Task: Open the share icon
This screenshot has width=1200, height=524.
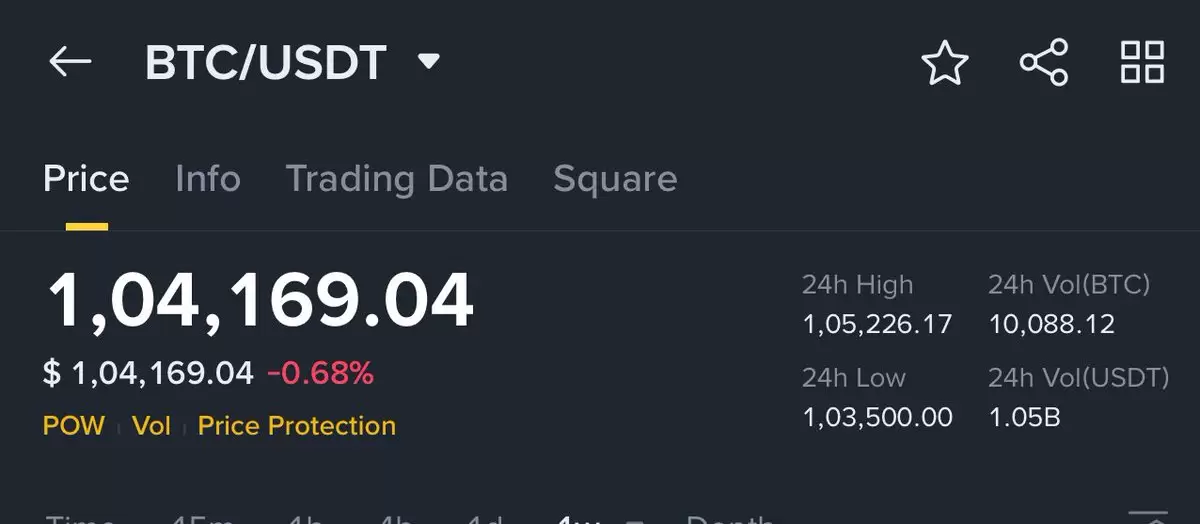Action: [1044, 63]
